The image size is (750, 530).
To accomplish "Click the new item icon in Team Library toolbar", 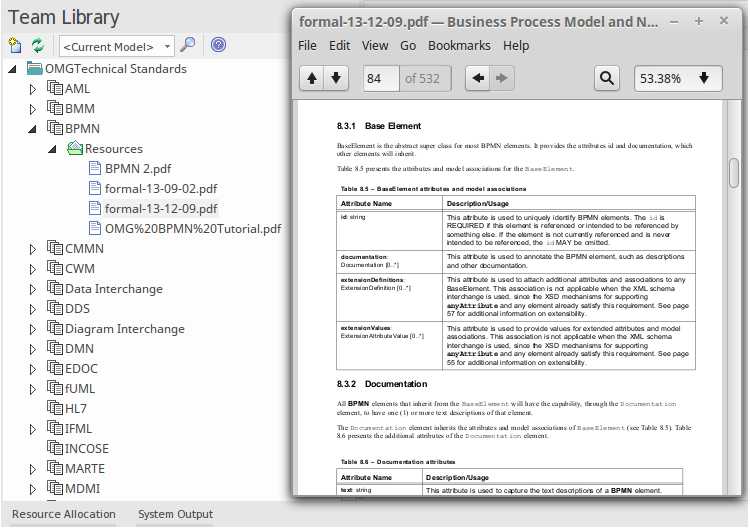I will [x=14, y=45].
